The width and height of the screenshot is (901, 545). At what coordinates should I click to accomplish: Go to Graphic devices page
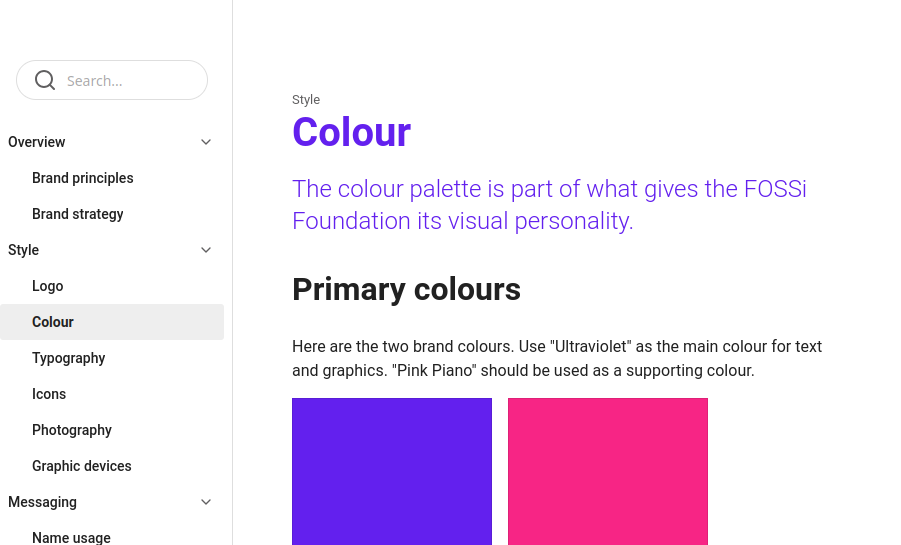coord(82,466)
